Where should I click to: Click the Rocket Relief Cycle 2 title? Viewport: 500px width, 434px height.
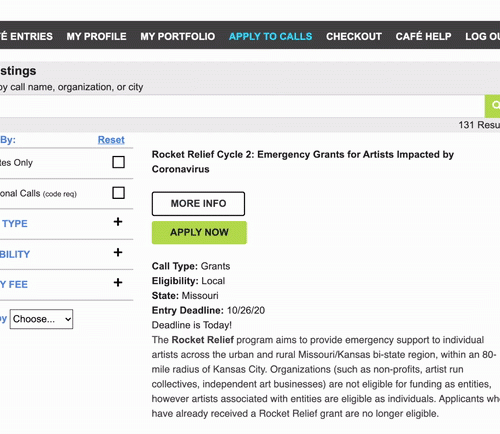coord(303,162)
